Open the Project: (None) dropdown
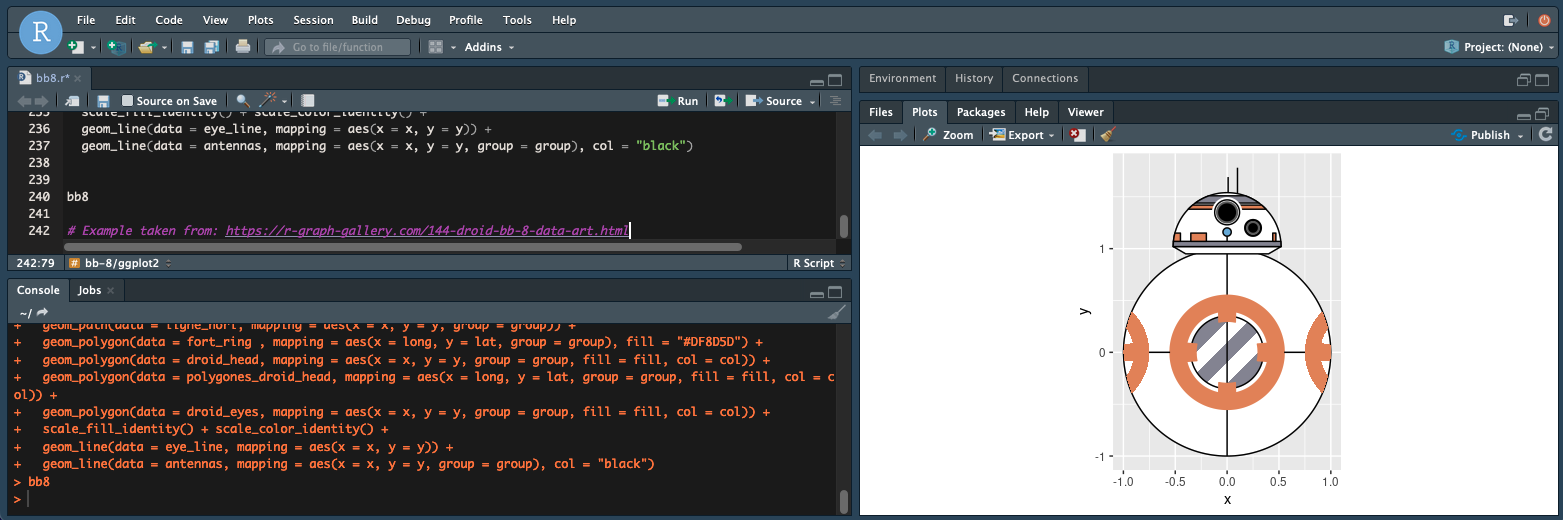1563x520 pixels. coord(1500,47)
